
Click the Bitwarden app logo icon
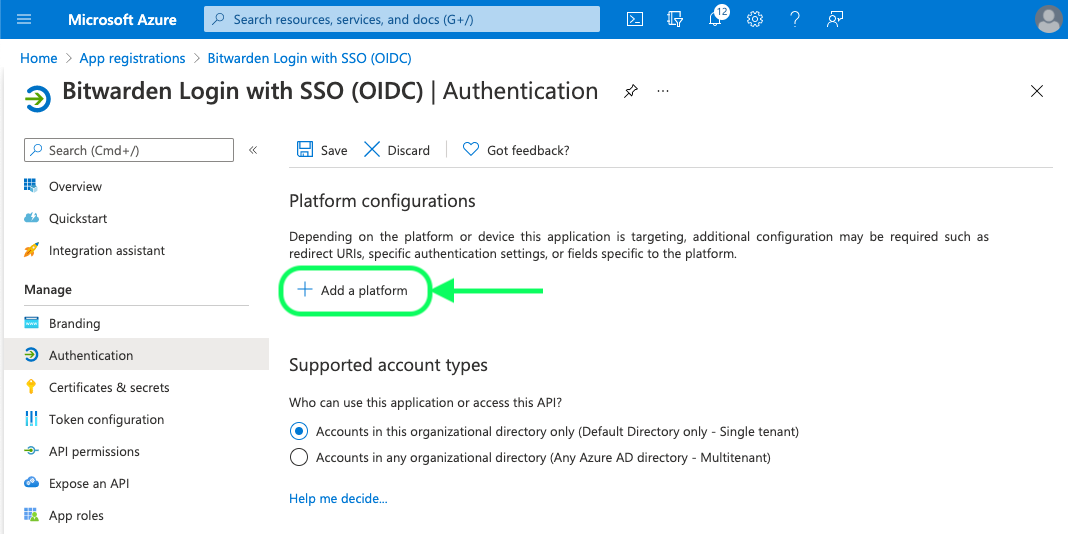tap(37, 98)
